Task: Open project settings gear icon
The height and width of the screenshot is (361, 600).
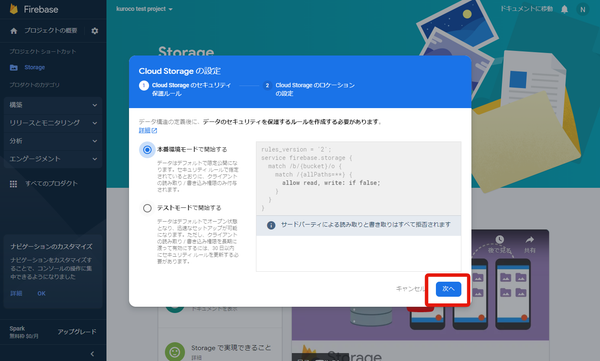Action: (x=95, y=31)
